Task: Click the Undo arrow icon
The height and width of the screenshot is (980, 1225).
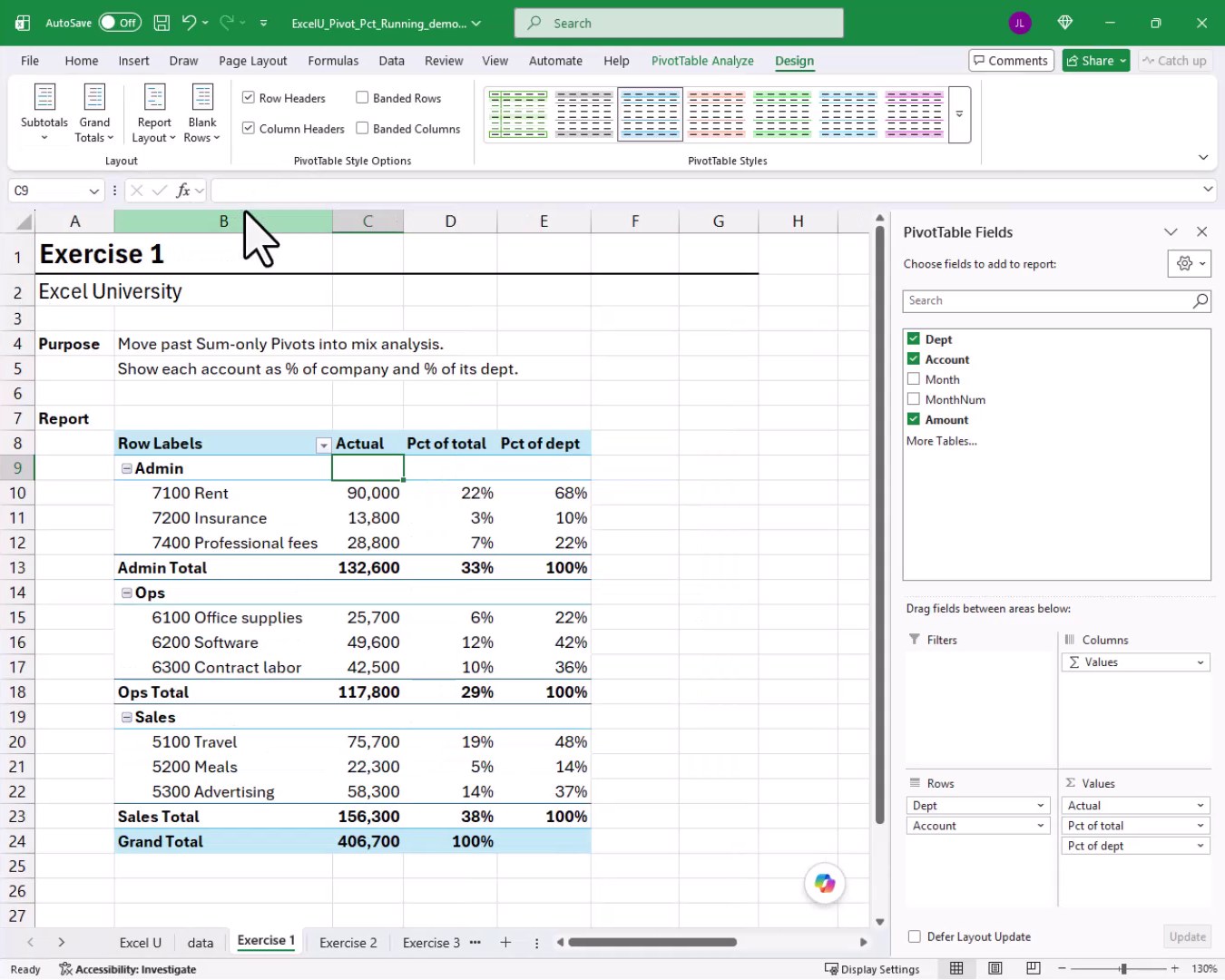Action: [x=189, y=23]
